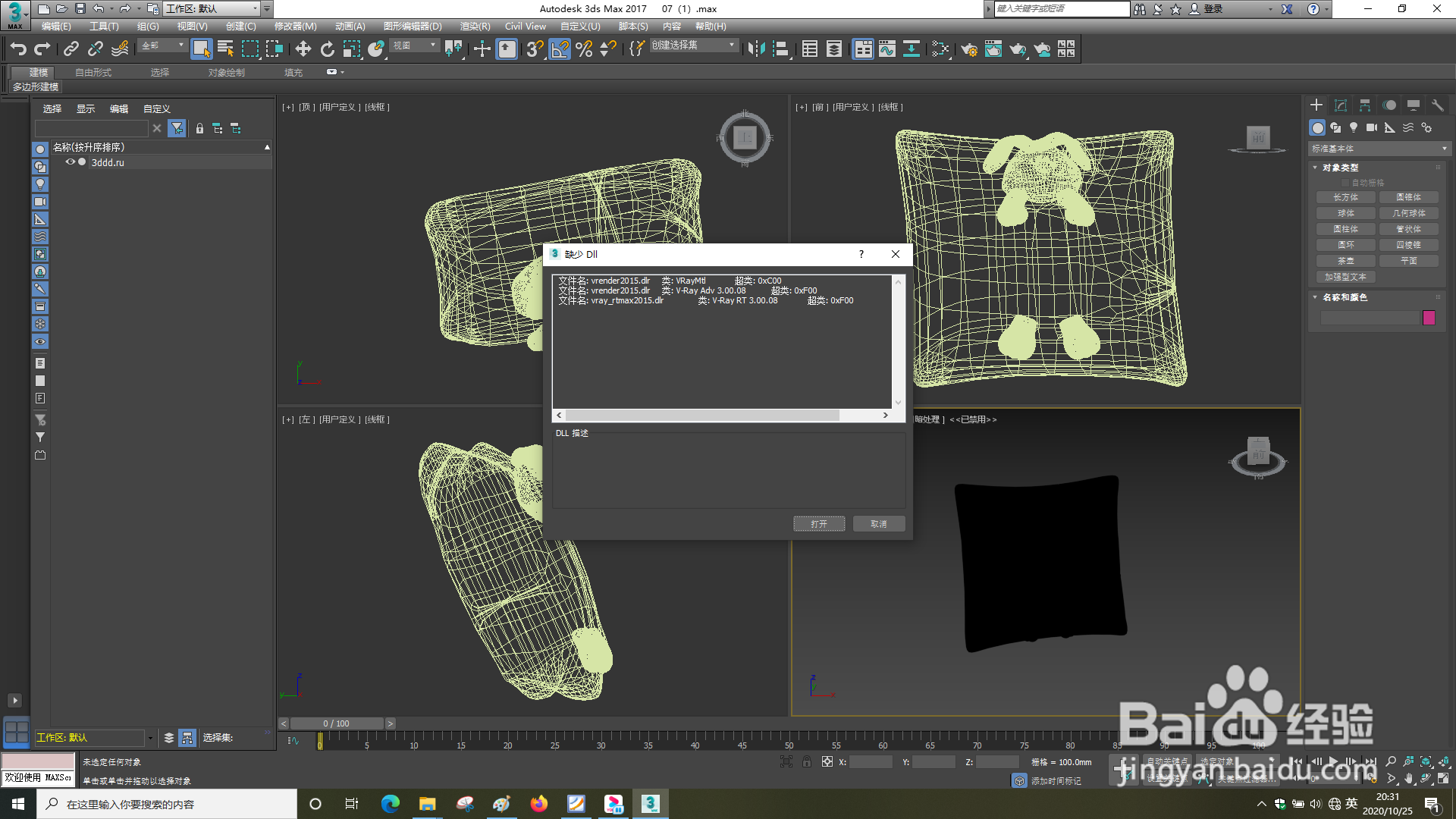1456x819 pixels.
Task: Switch to the Object Paint ribbon tab
Action: (226, 73)
